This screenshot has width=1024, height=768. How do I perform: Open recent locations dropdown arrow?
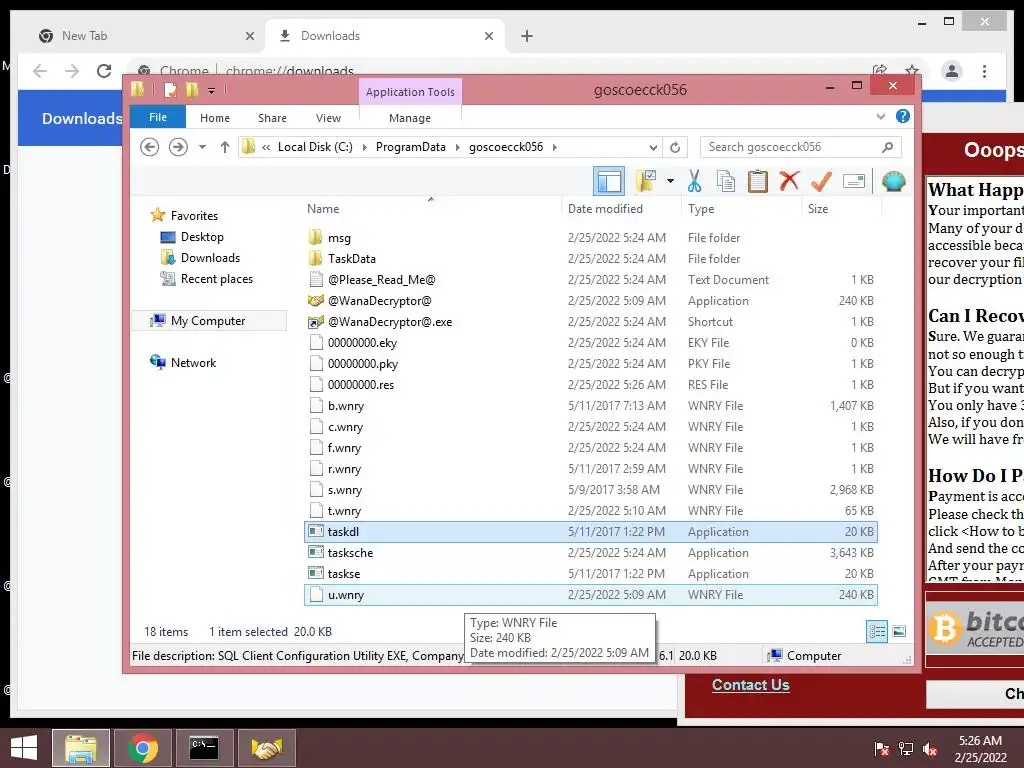(202, 147)
